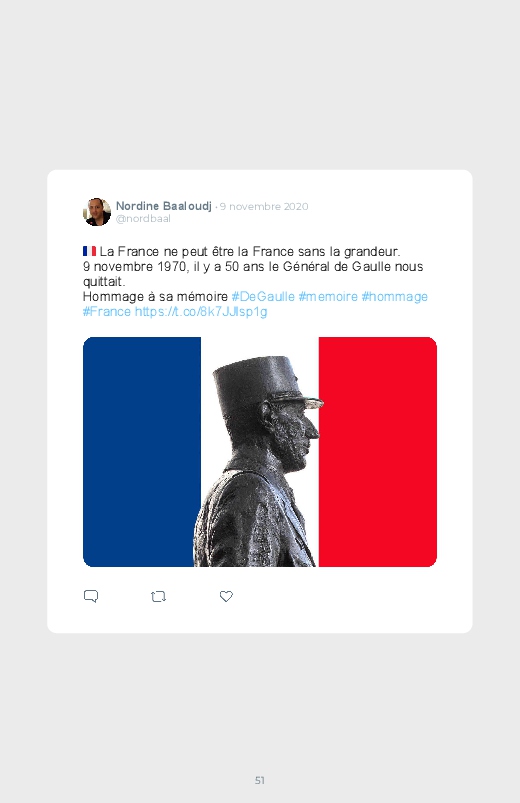
Task: Open the Nordine Baaloudj display name
Action: point(163,206)
